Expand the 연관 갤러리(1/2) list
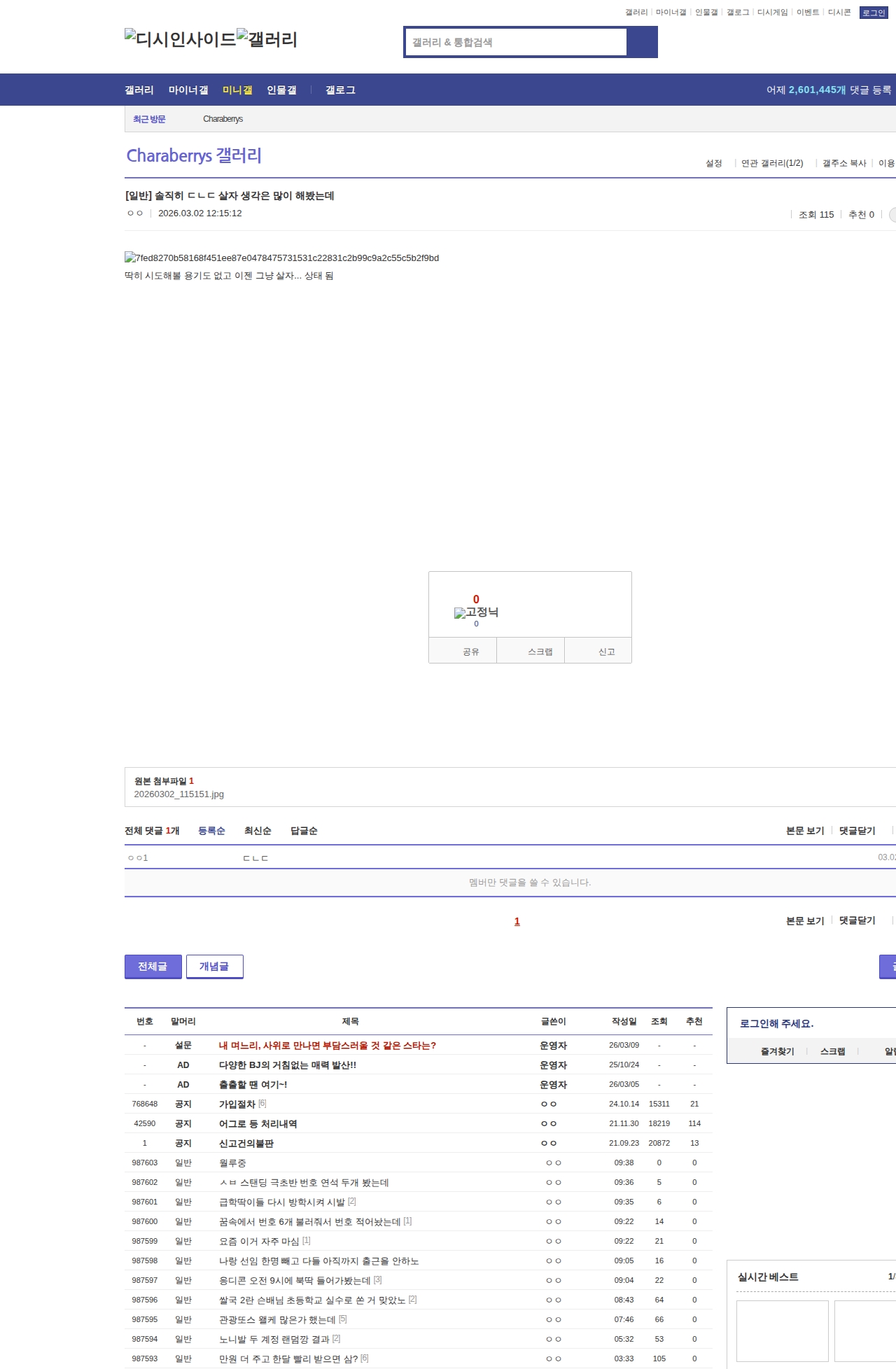The height and width of the screenshot is (1369, 896). 771,163
